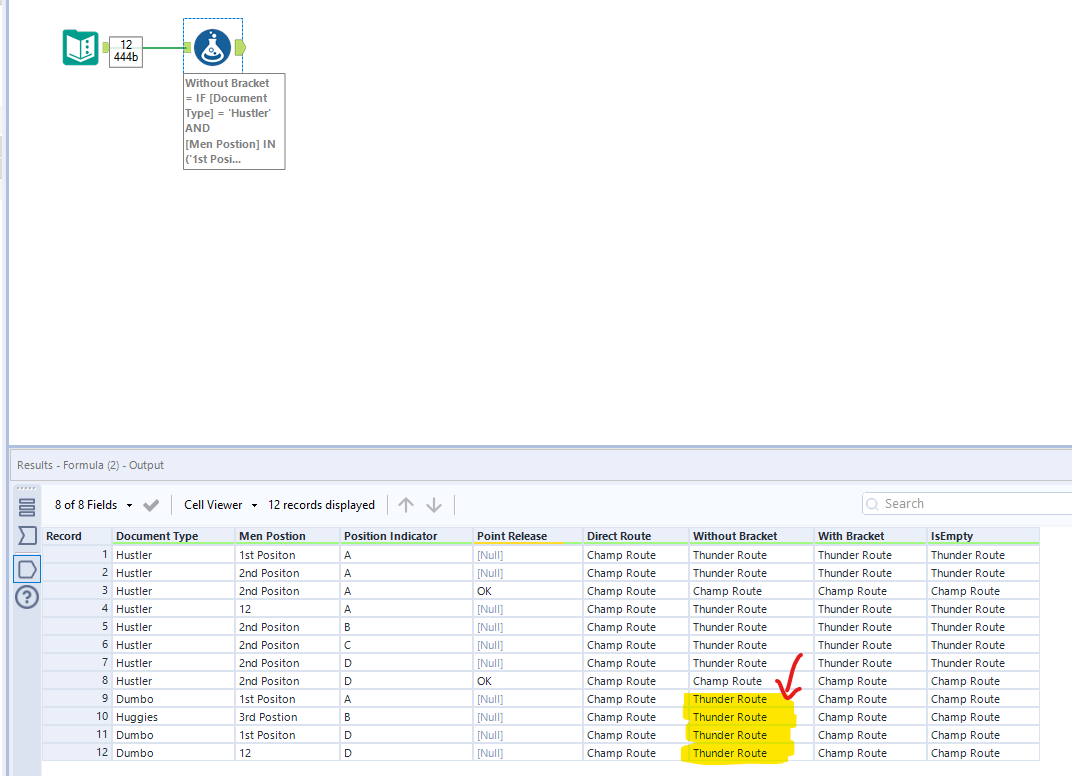Viewport: 1072px width, 776px height.
Task: Jump to previous record with up arrow
Action: [406, 505]
